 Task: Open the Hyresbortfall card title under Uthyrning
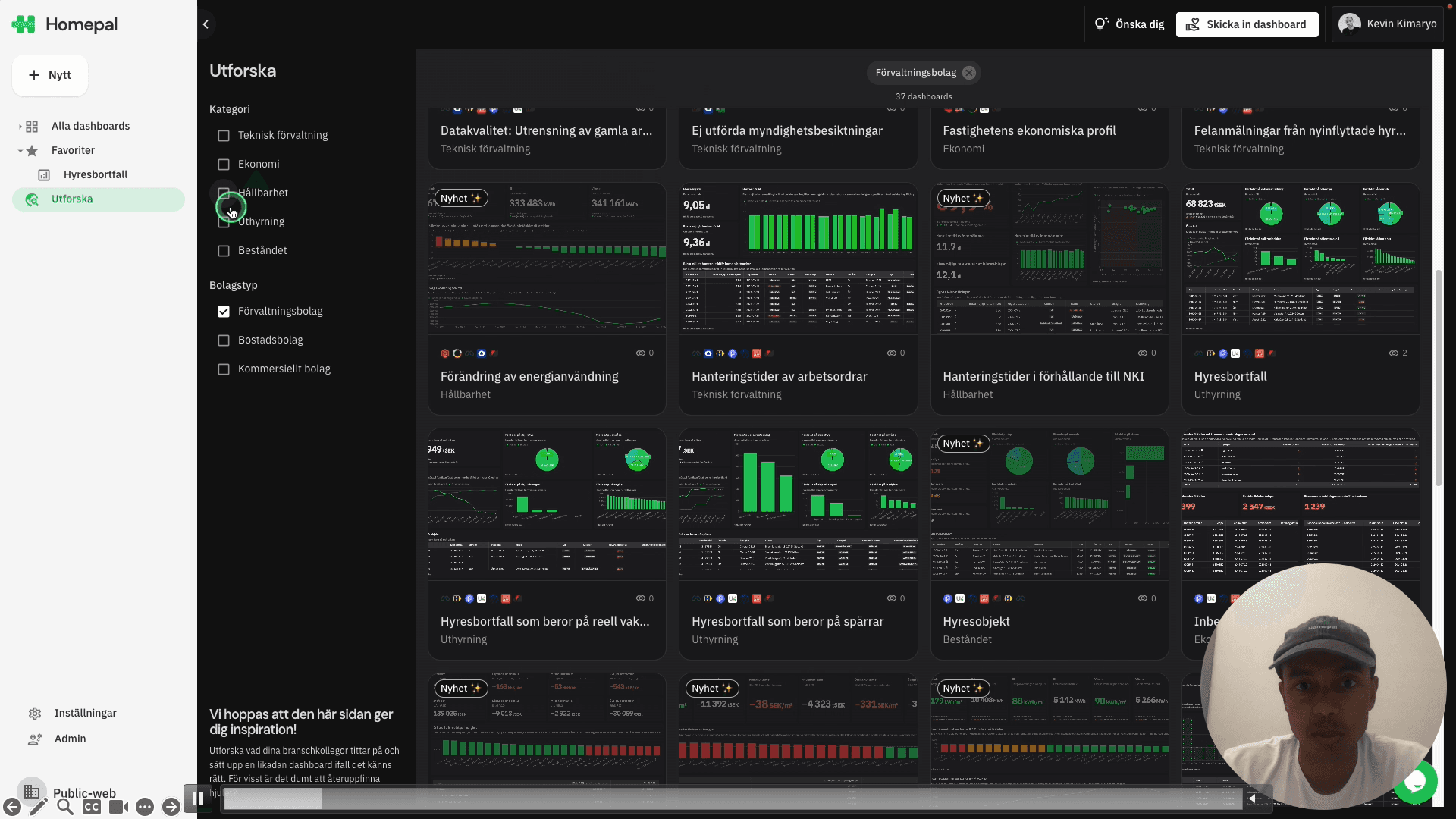click(x=1230, y=377)
